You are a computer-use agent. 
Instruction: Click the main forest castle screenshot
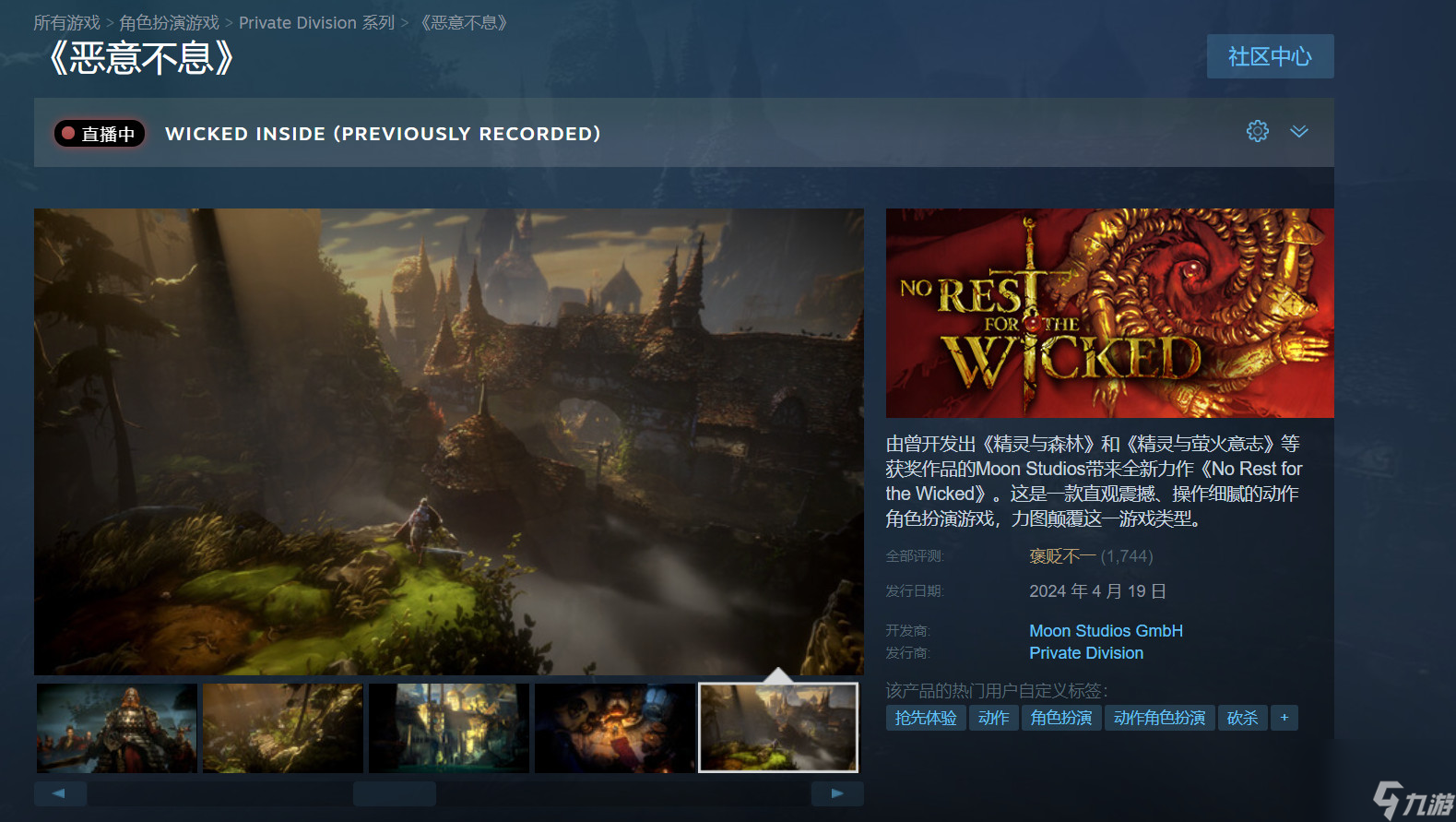coord(449,441)
